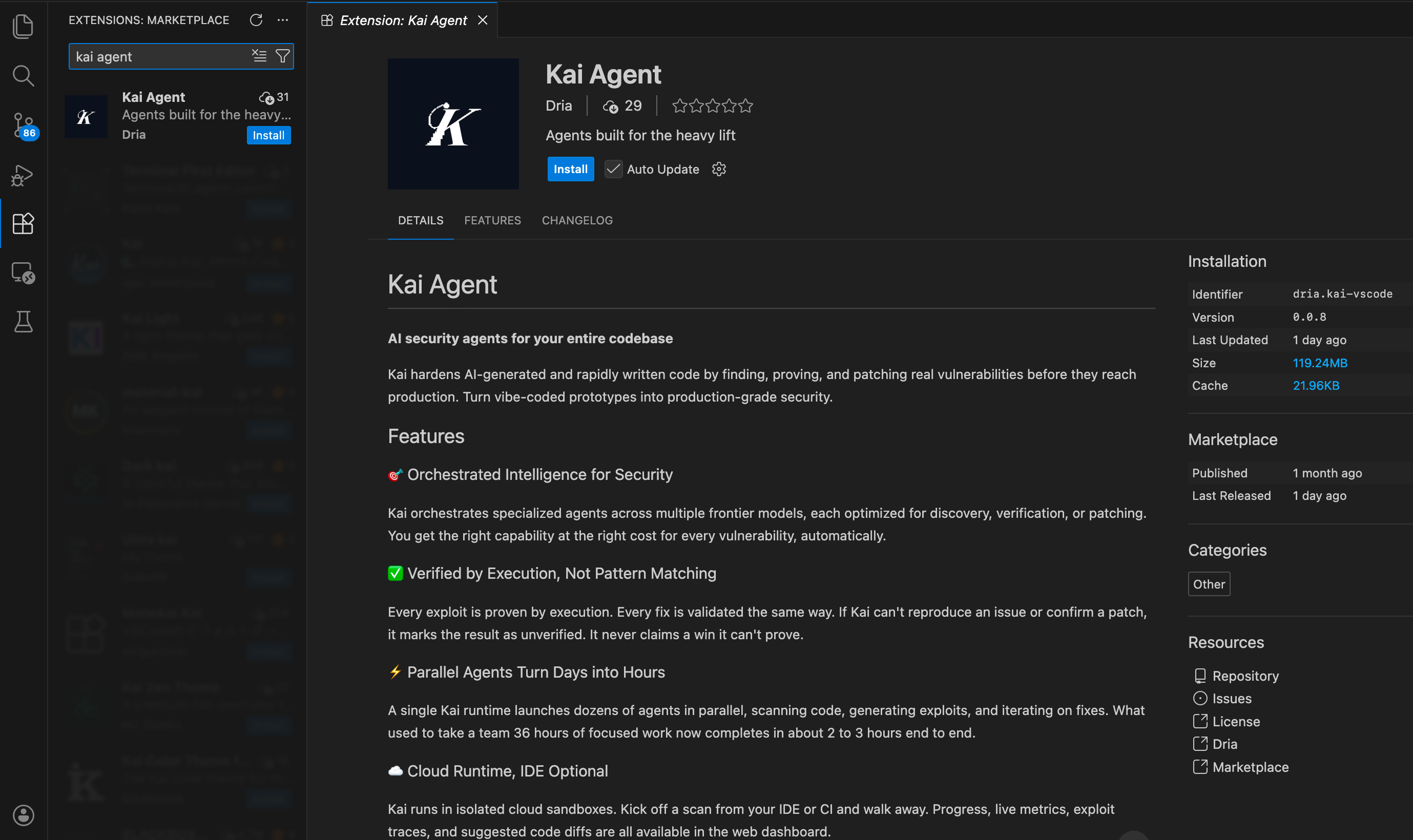Click inside the extension search field
Image resolution: width=1413 pixels, height=840 pixels.
tap(158, 56)
